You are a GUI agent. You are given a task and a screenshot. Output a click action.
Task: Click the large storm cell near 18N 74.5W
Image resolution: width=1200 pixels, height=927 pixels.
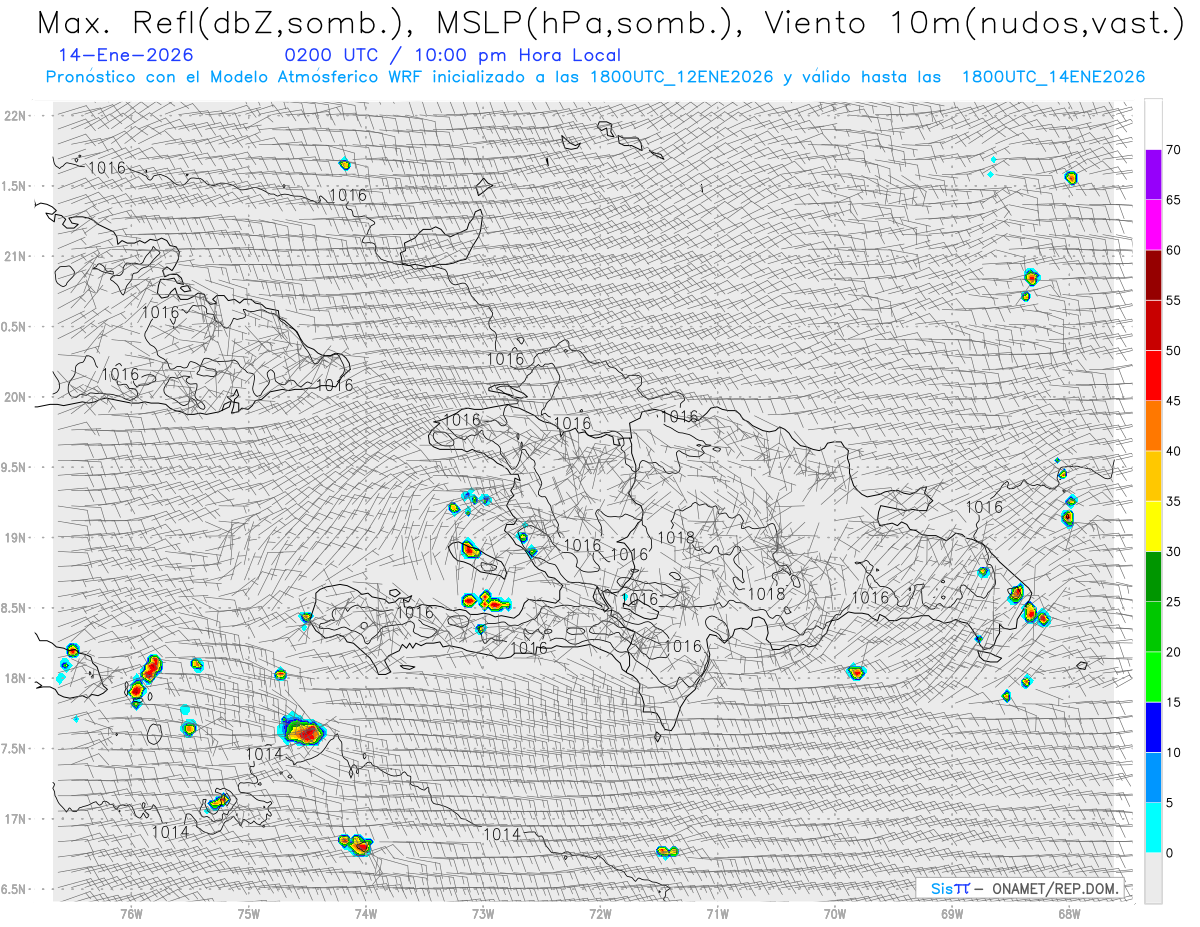pos(302,731)
